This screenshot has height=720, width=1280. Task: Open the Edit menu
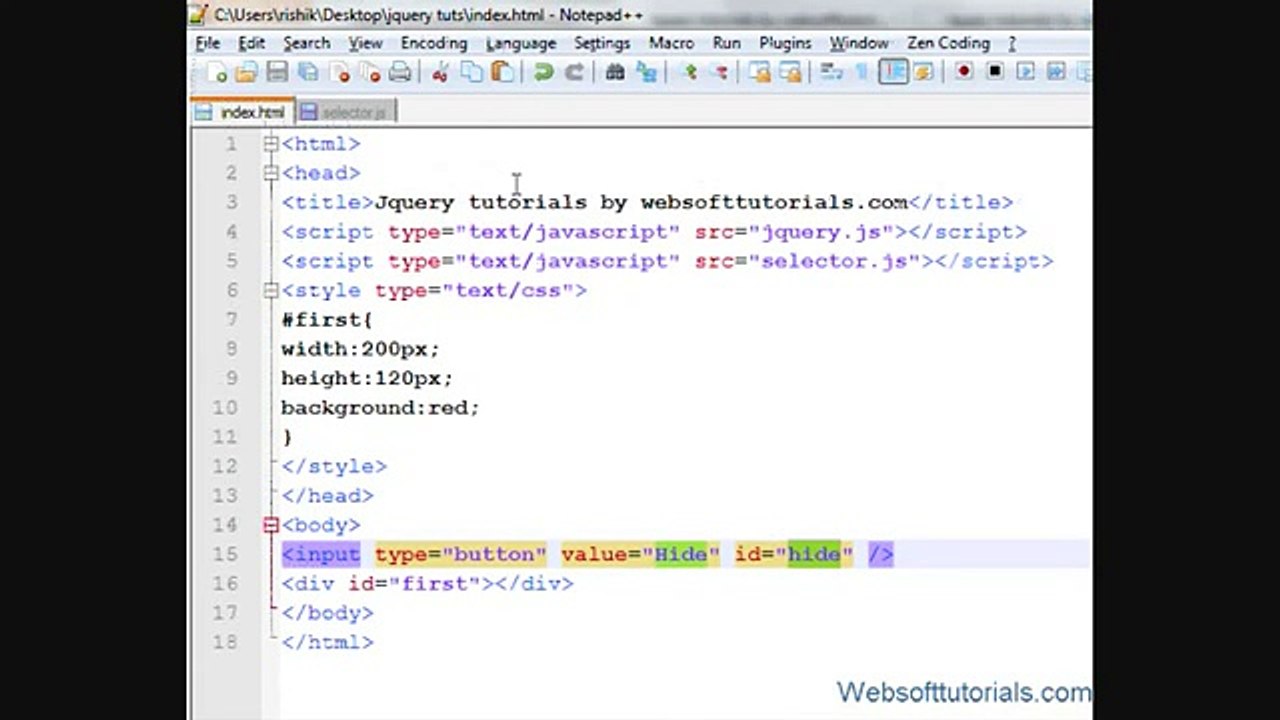[251, 43]
